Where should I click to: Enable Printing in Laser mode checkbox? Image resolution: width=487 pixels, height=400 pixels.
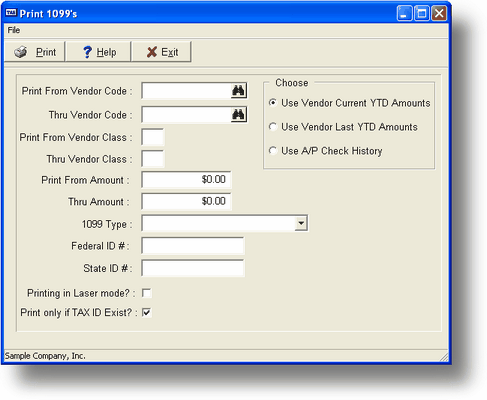(x=146, y=293)
